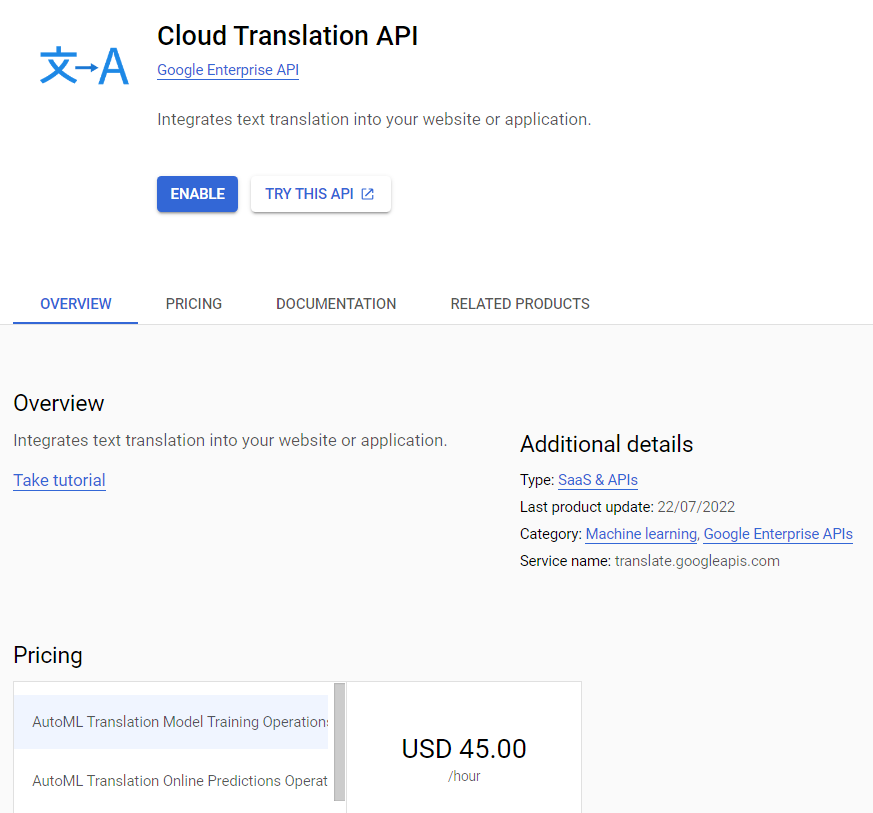Open the Machine learning category link
The height and width of the screenshot is (813, 873).
point(641,534)
